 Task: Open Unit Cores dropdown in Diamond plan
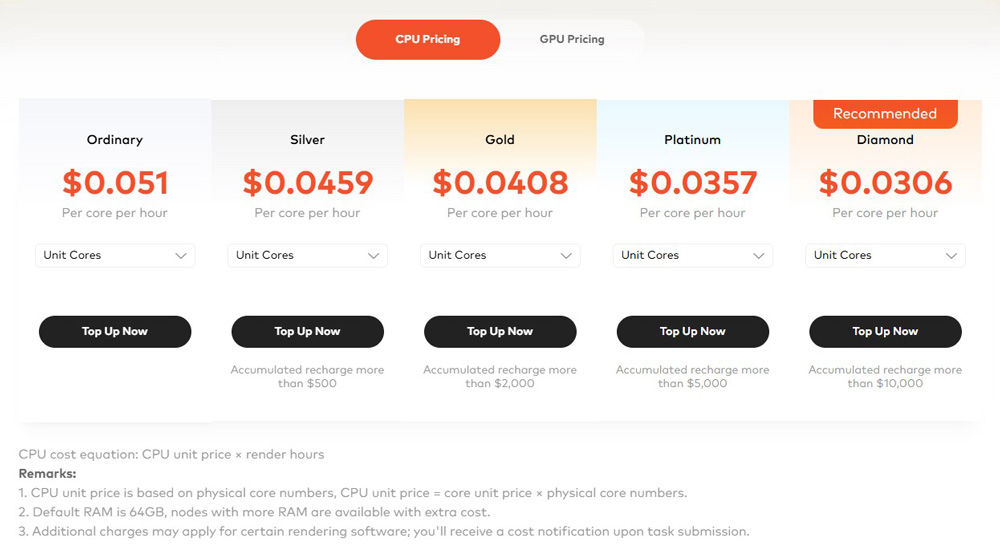(885, 255)
